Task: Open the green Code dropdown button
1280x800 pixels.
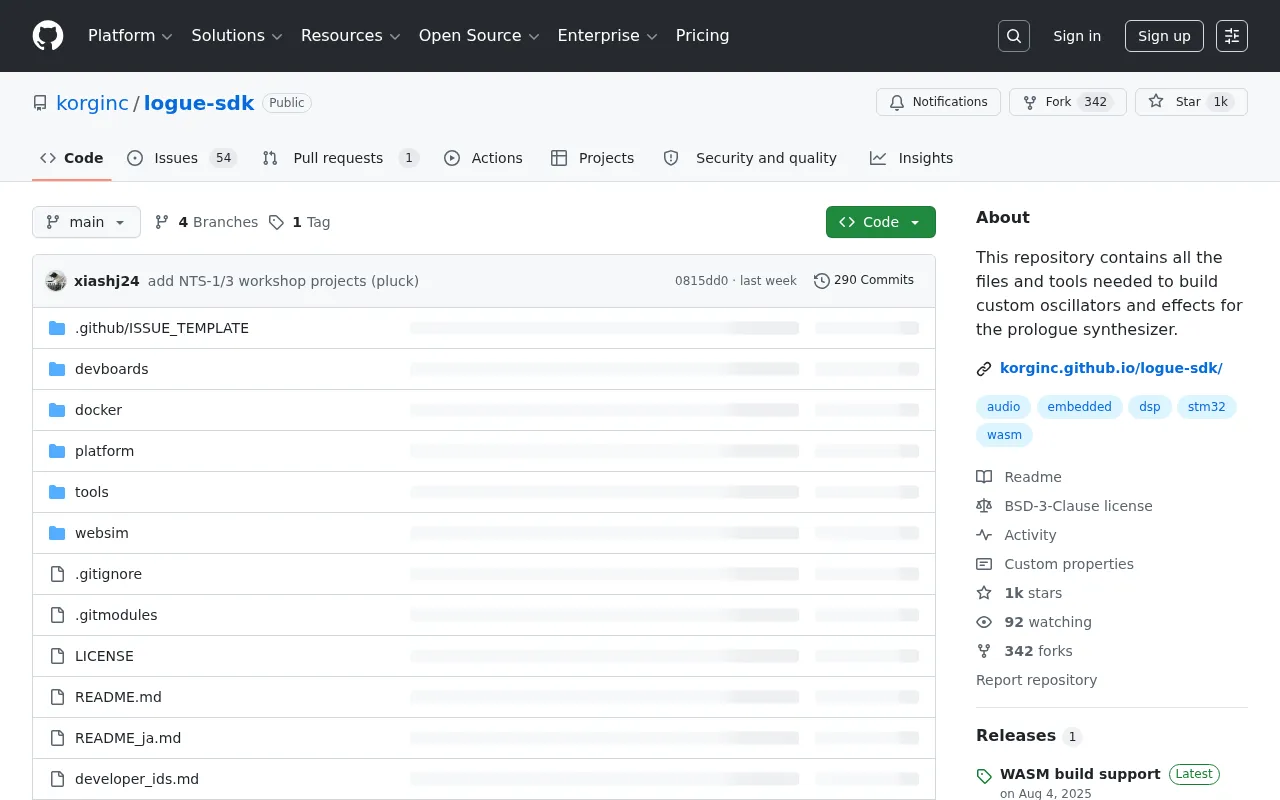Action: pyautogui.click(x=881, y=222)
